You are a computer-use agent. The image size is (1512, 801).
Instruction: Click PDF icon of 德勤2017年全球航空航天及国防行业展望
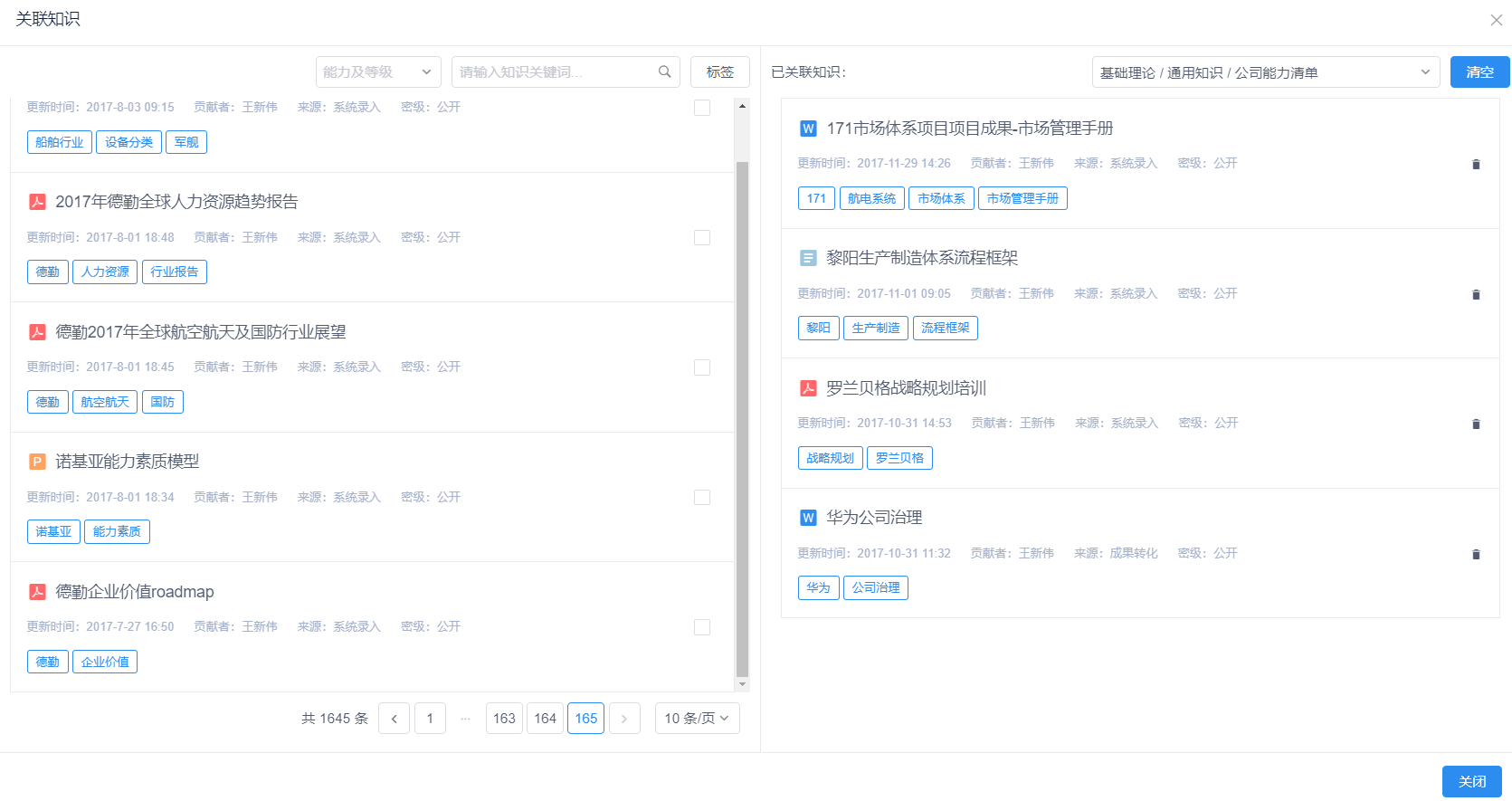tap(37, 332)
